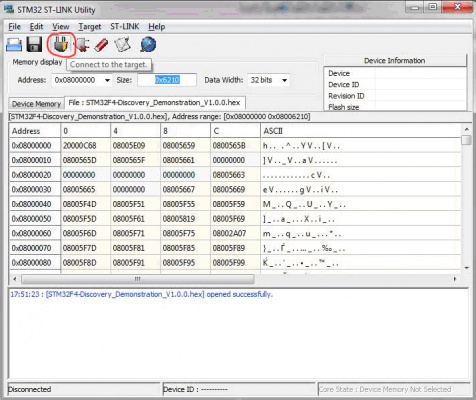Disconnect from target toolbar icon
Image resolution: width=476 pixels, height=400 pixels.
pos(82,45)
